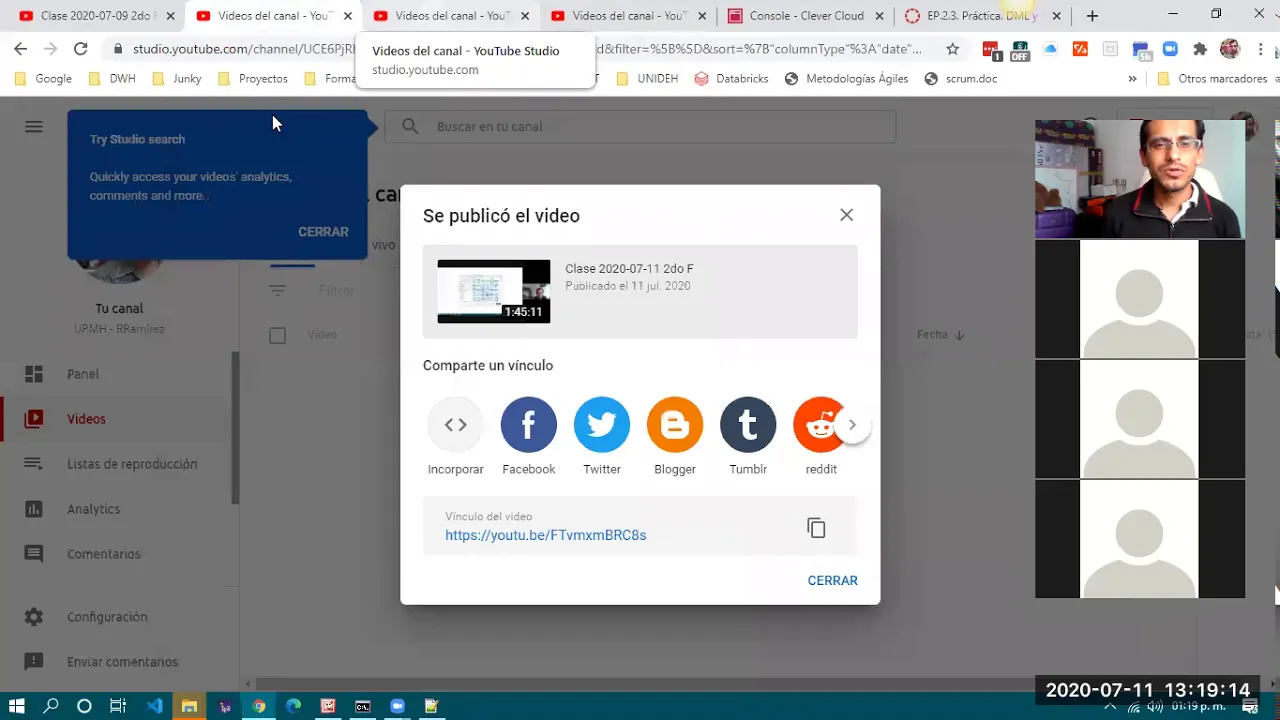Image resolution: width=1280 pixels, height=720 pixels.
Task: Open File Explorer from taskbar
Action: [x=189, y=706]
